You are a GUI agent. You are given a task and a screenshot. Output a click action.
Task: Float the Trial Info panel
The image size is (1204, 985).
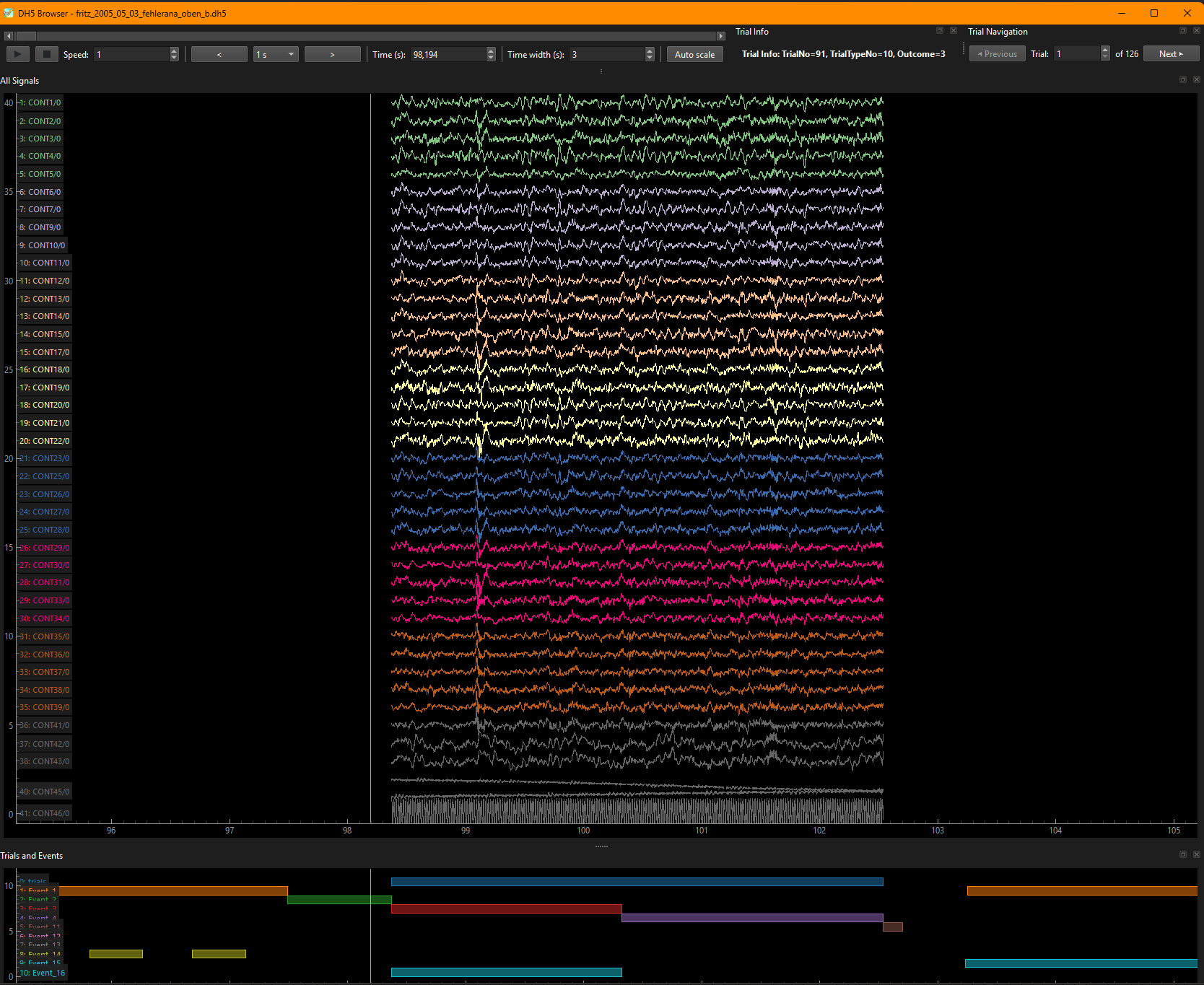tap(940, 31)
